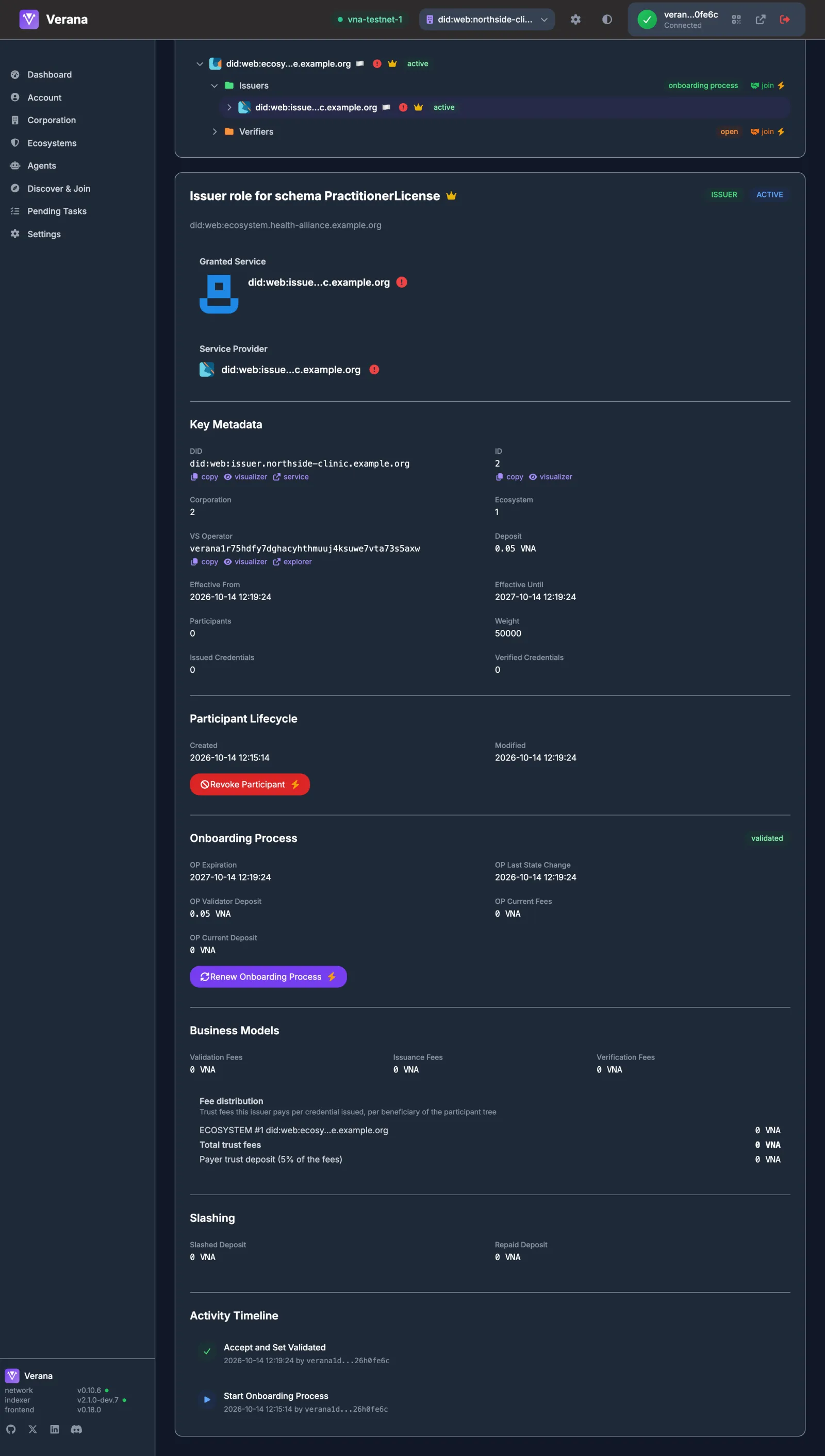This screenshot has width=825, height=1456.
Task: Open visualizer for the DID field
Action: coord(245,477)
